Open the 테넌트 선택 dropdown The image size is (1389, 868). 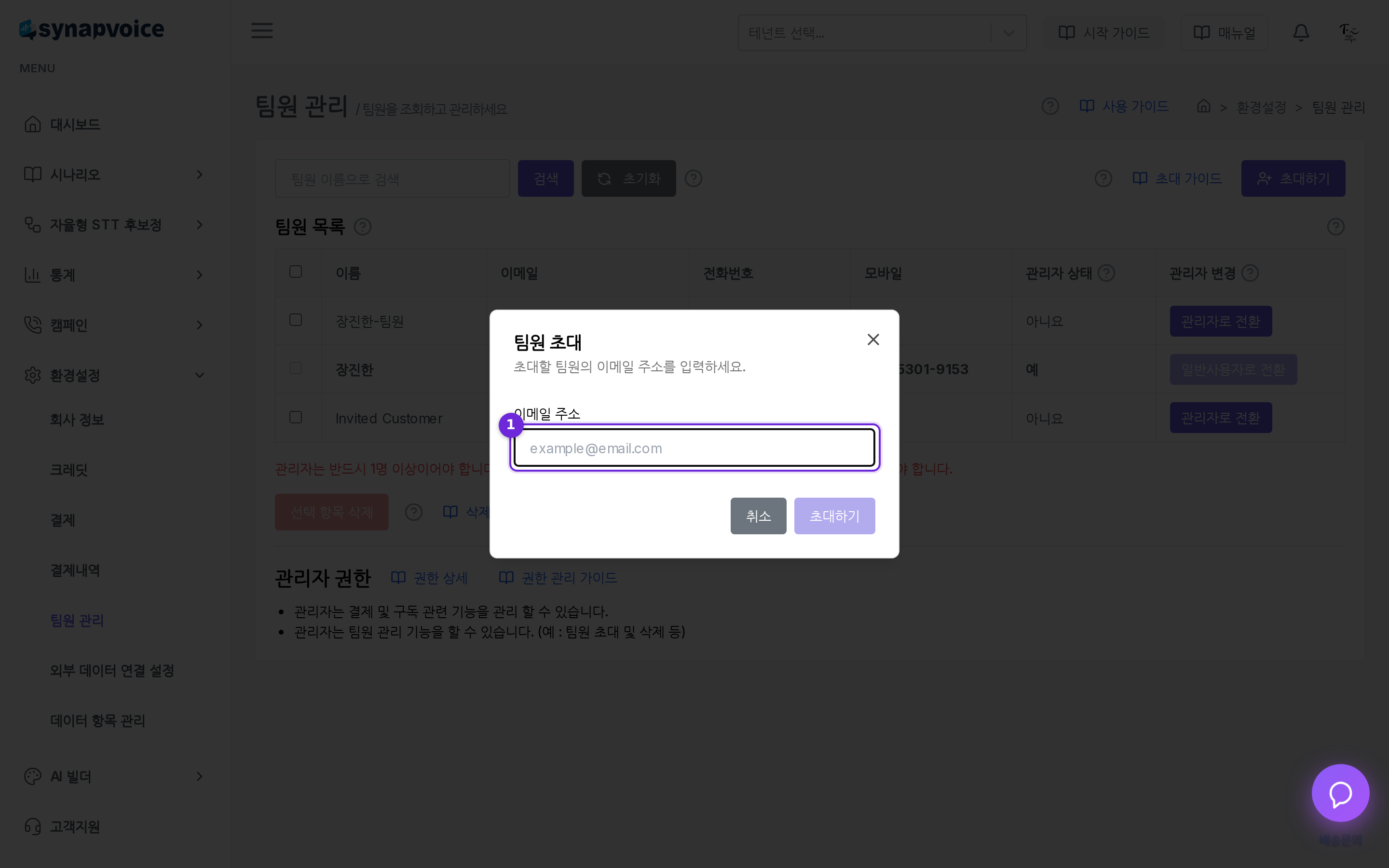coord(882,33)
